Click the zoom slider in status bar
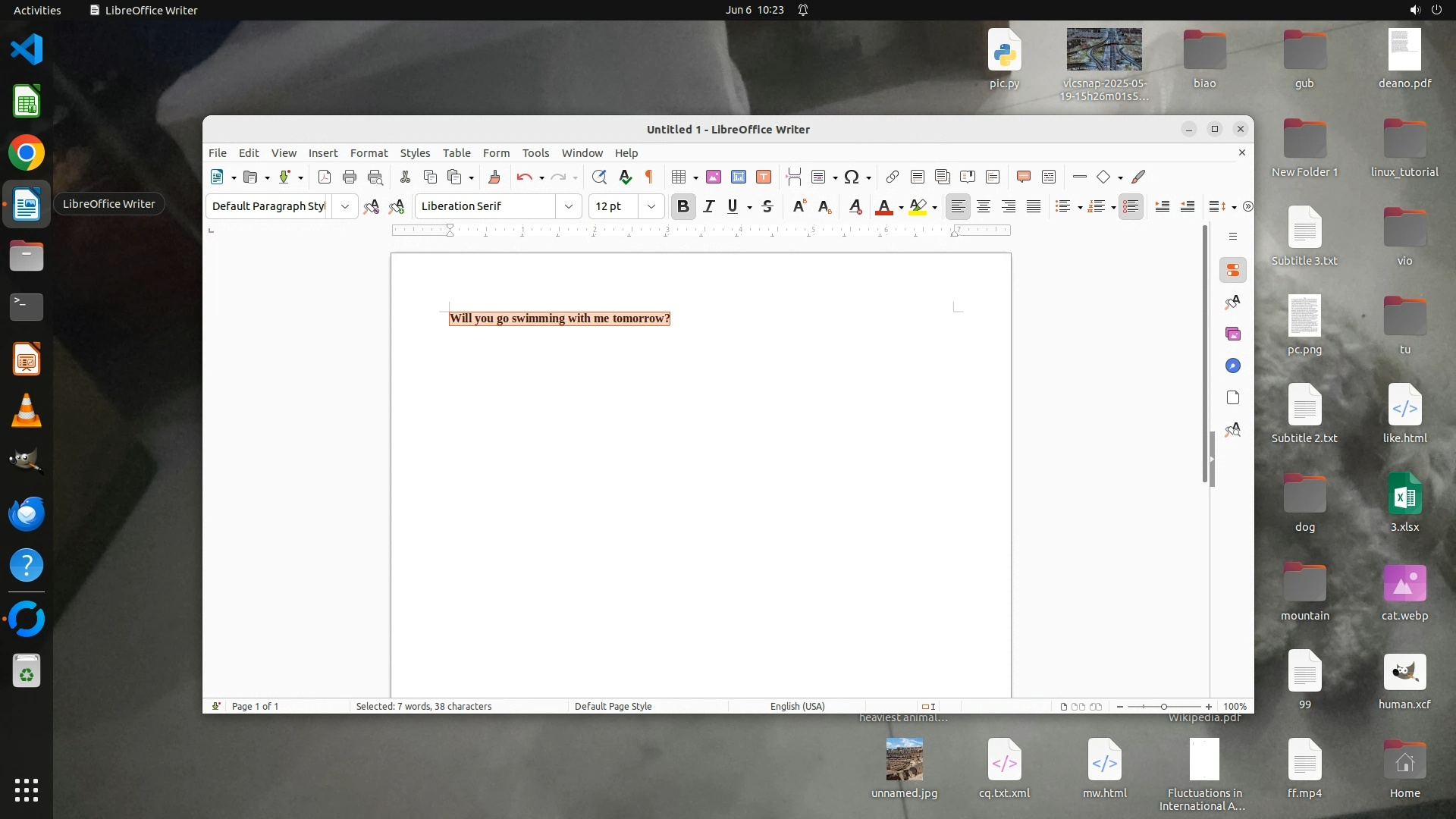 1164,706
